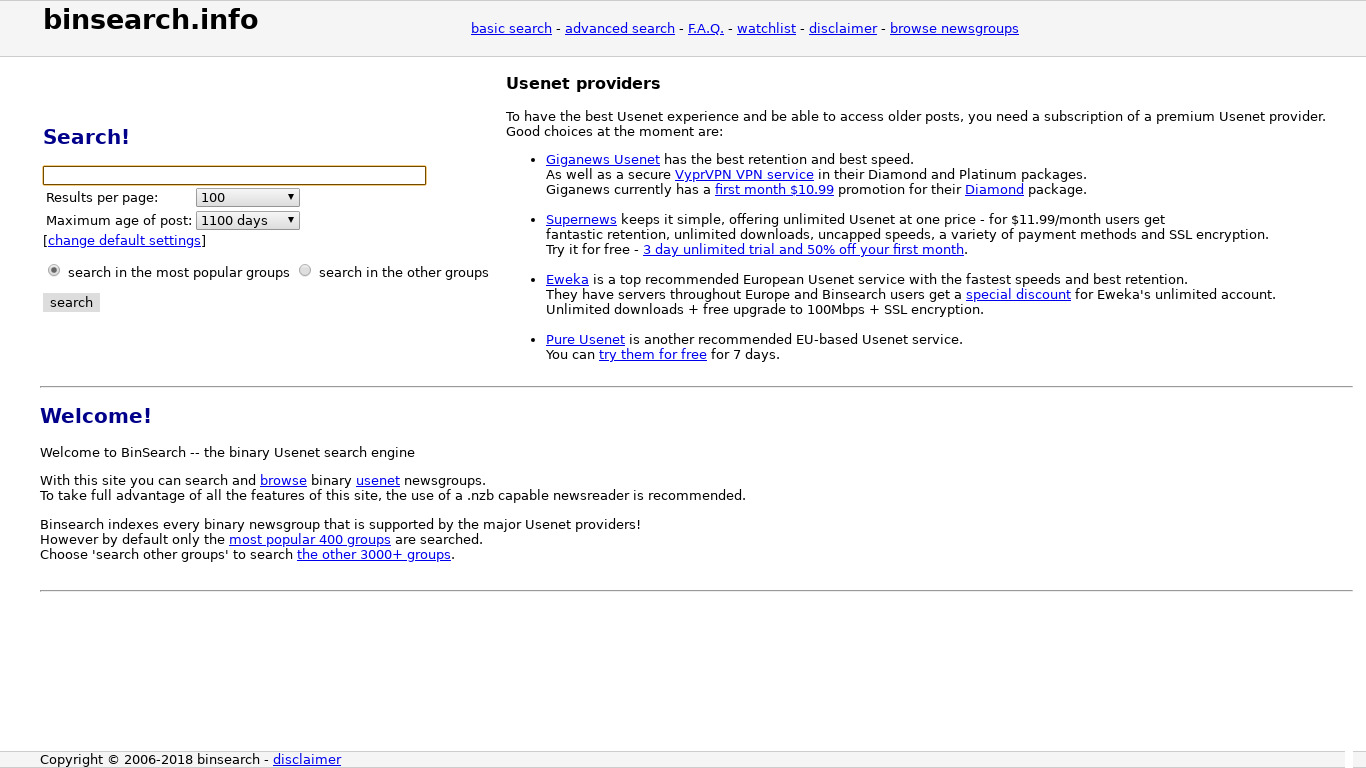Click the Search! heading

86,137
